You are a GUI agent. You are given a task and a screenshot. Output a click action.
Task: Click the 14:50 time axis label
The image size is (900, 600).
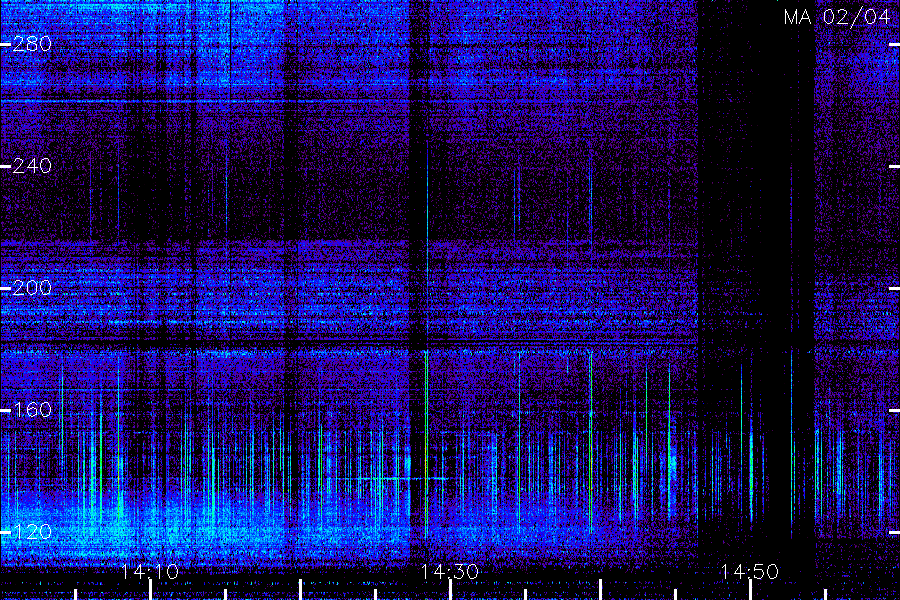750,571
